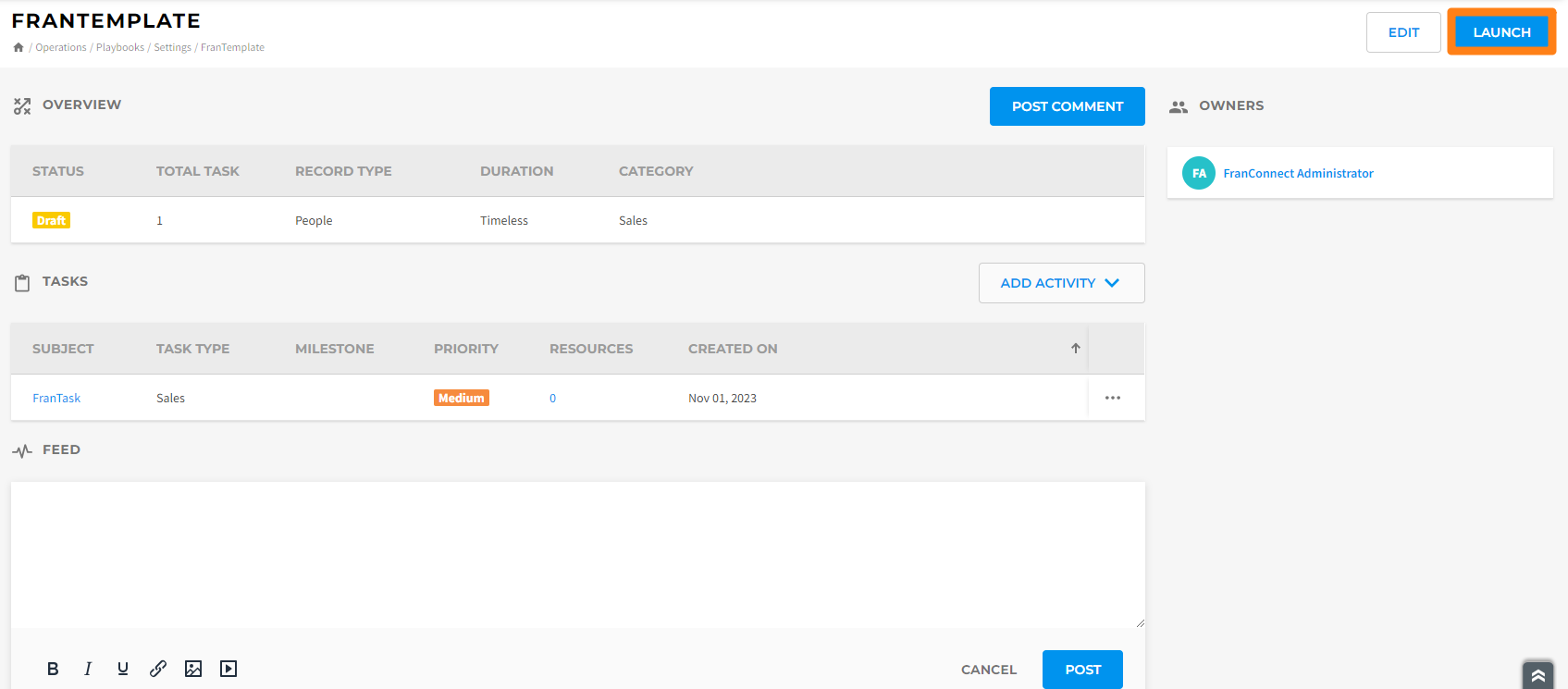Sort tasks by Resources column header
This screenshot has width=1568, height=689.
click(591, 349)
